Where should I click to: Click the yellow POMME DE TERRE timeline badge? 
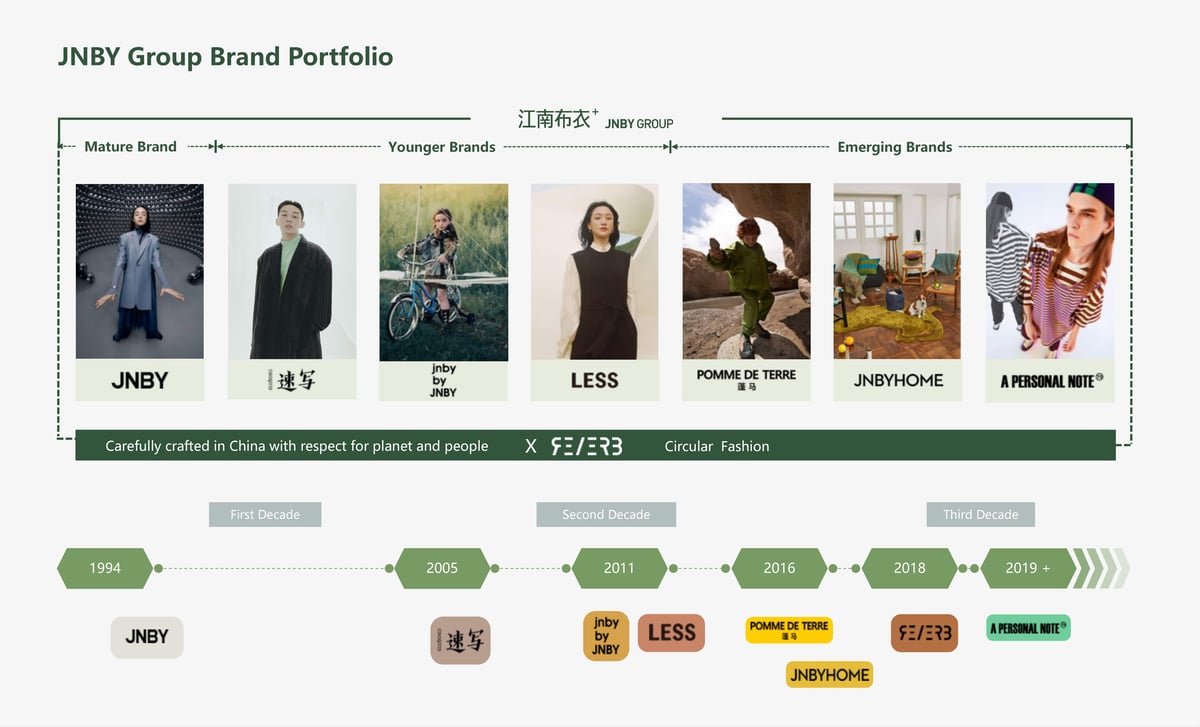pyautogui.click(x=789, y=630)
